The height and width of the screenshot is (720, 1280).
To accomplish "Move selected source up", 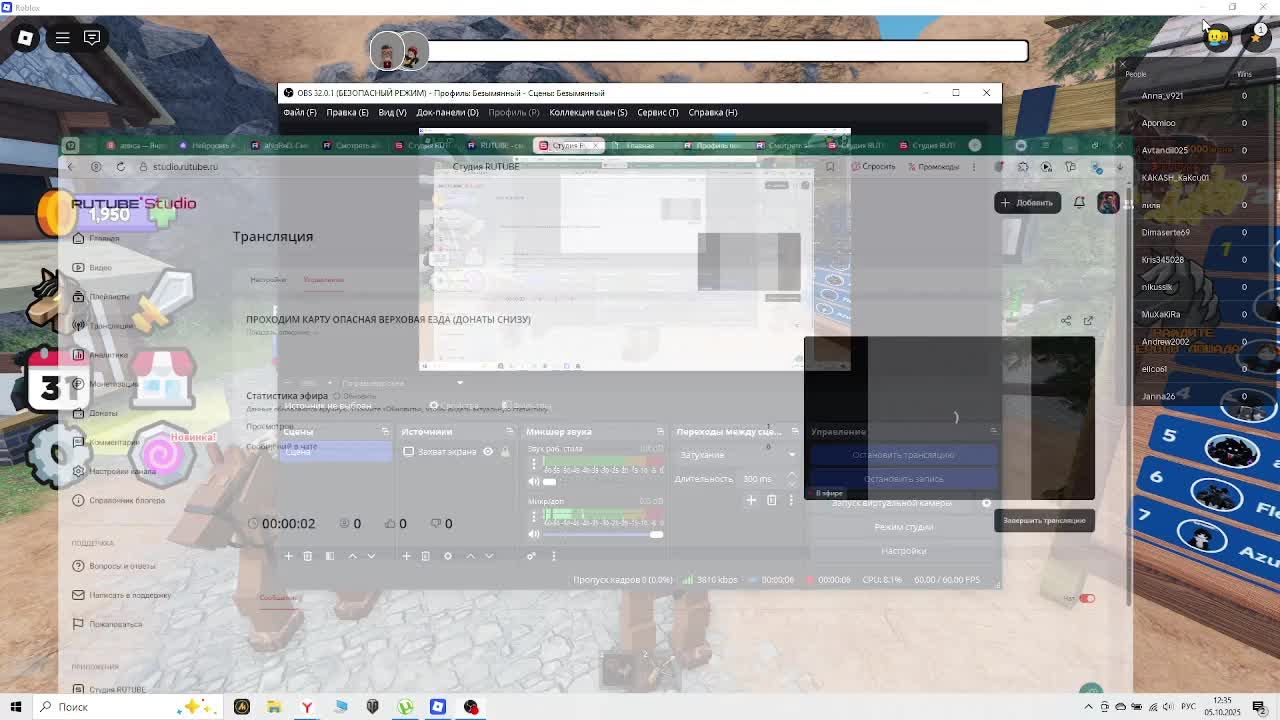I will click(470, 556).
